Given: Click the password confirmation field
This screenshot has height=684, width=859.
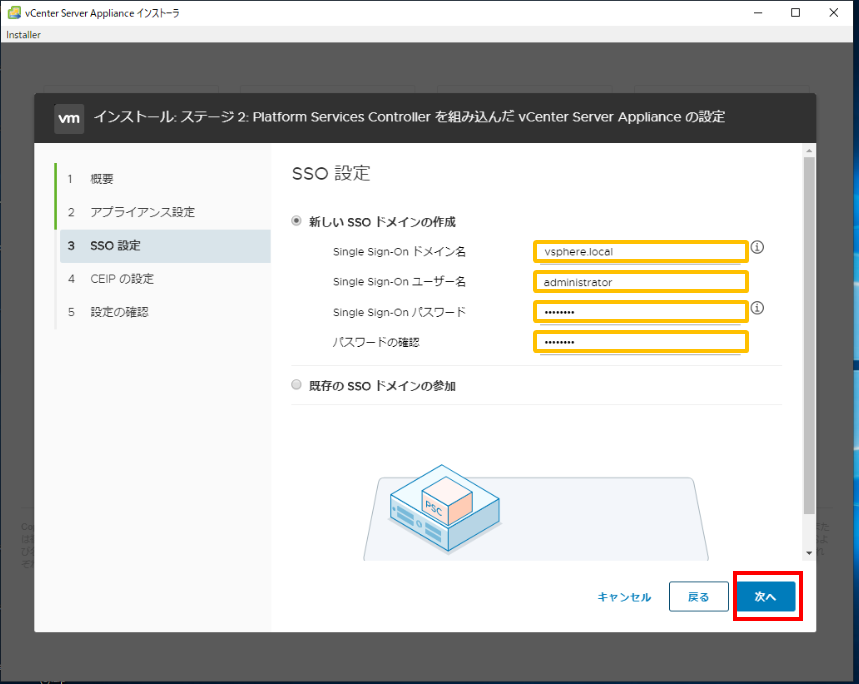Looking at the screenshot, I should [640, 342].
